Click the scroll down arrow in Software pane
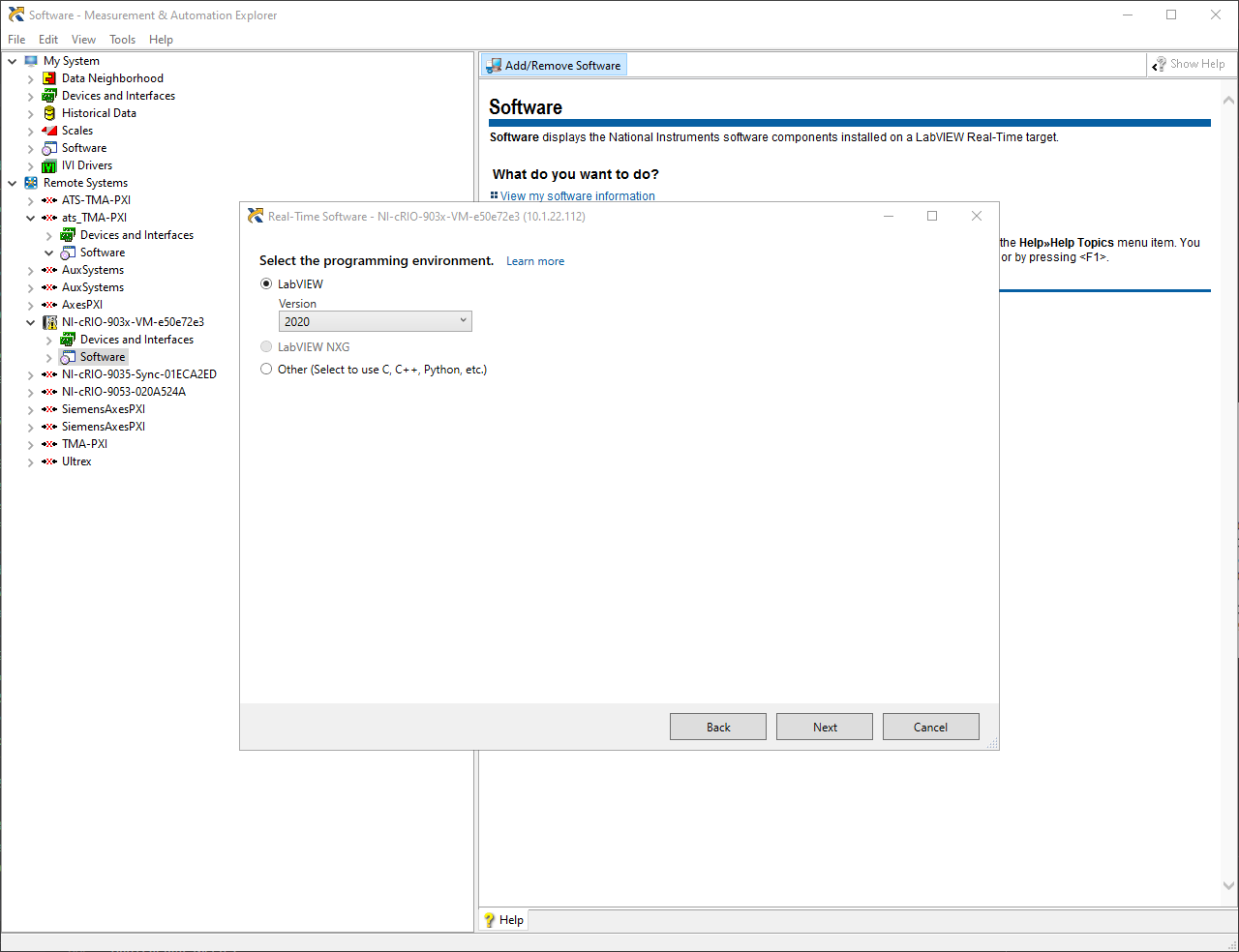Screen dimensions: 1239x952 point(1228,885)
